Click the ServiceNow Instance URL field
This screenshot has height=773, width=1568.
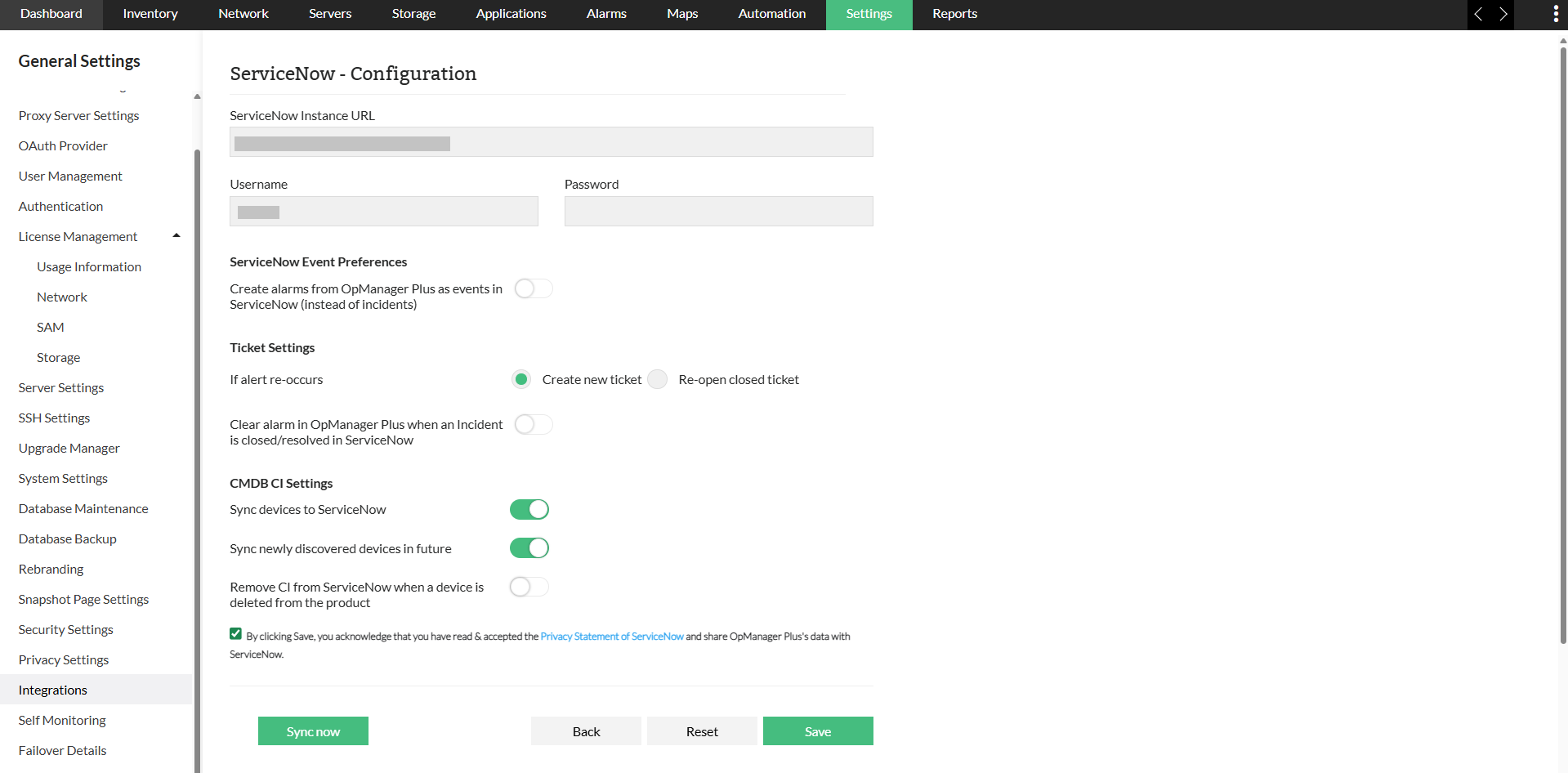[552, 142]
